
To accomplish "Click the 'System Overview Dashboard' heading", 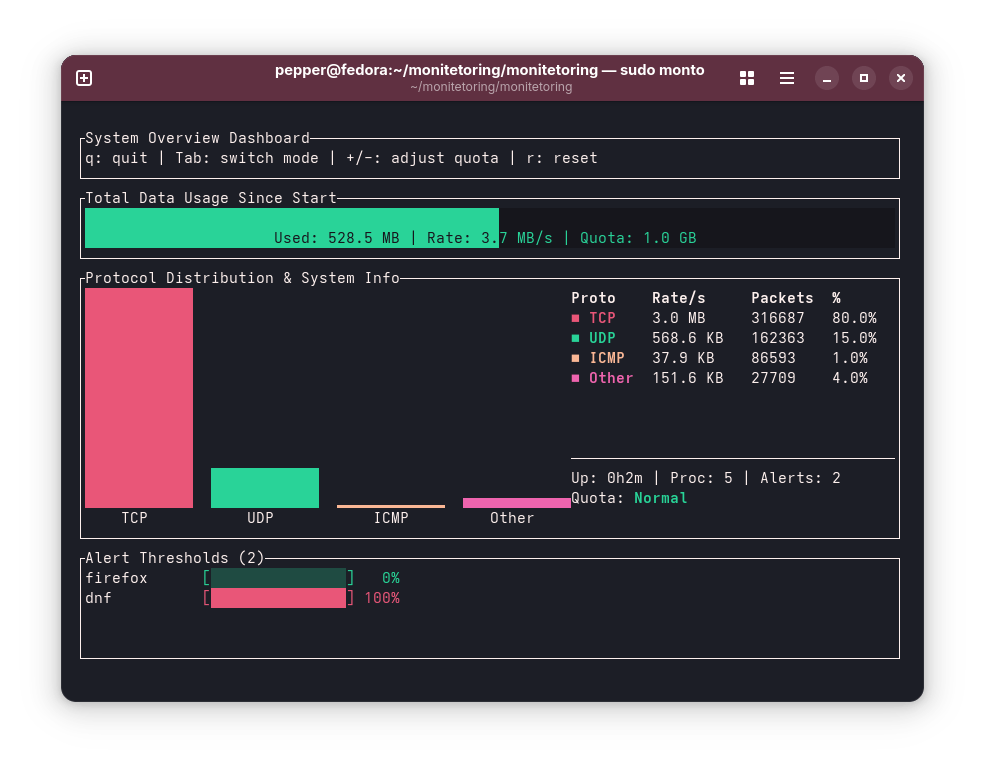I will pyautogui.click(x=197, y=138).
